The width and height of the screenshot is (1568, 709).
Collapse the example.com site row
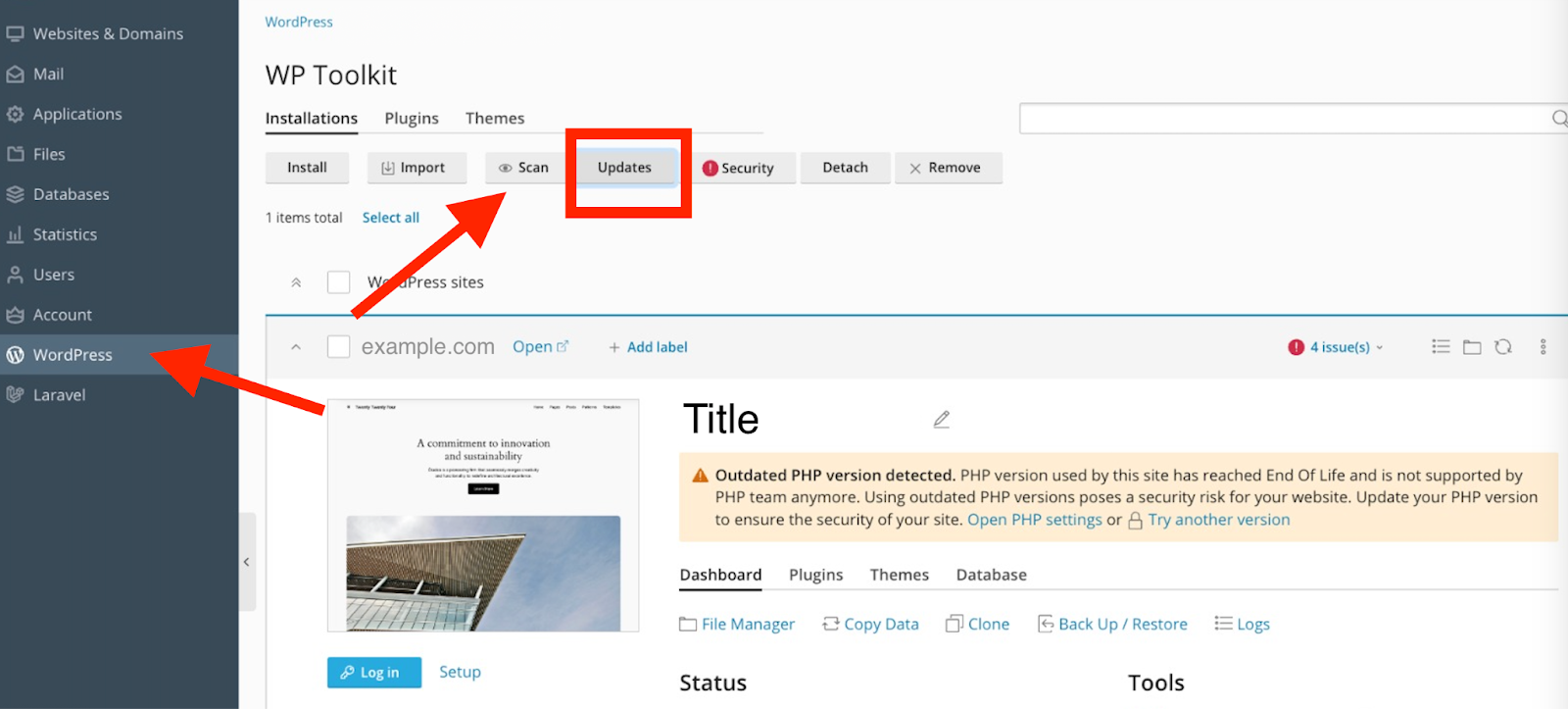coord(296,347)
